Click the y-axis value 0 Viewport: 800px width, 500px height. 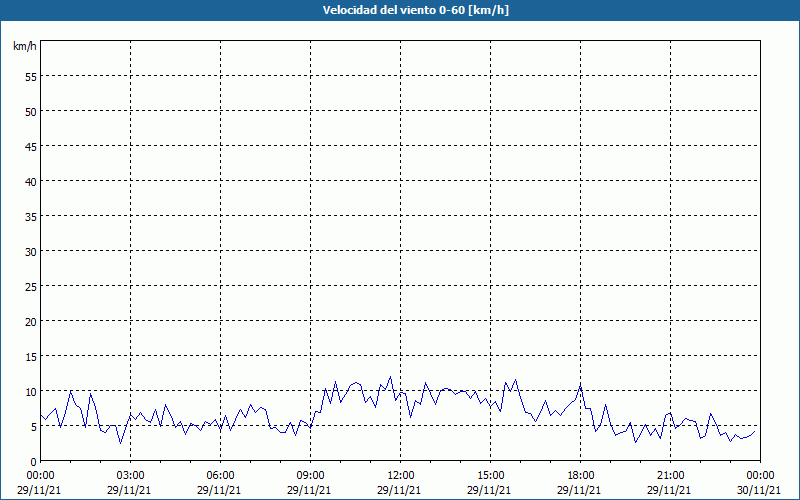coord(34,461)
